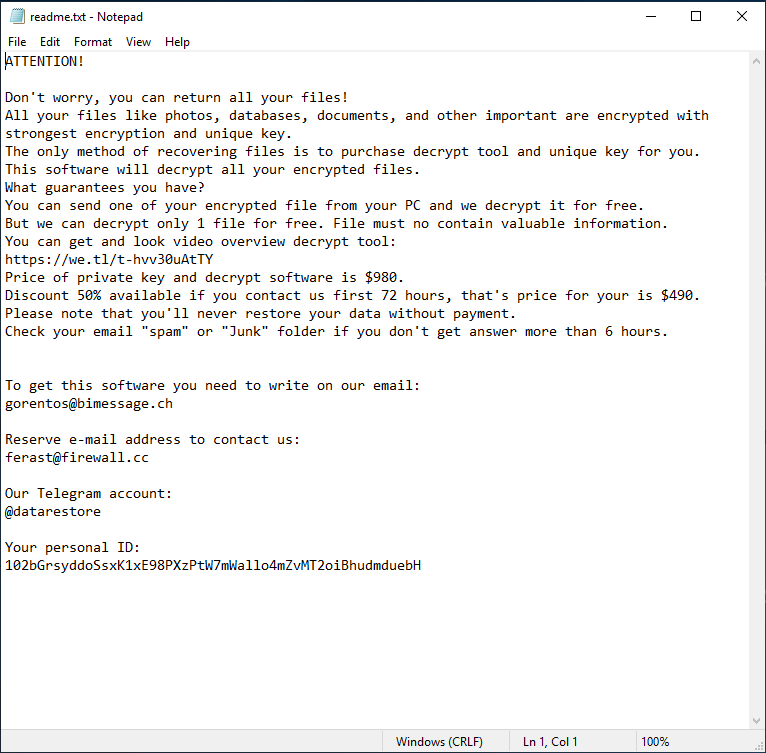This screenshot has width=766, height=753.
Task: Open the Help menu
Action: point(177,42)
